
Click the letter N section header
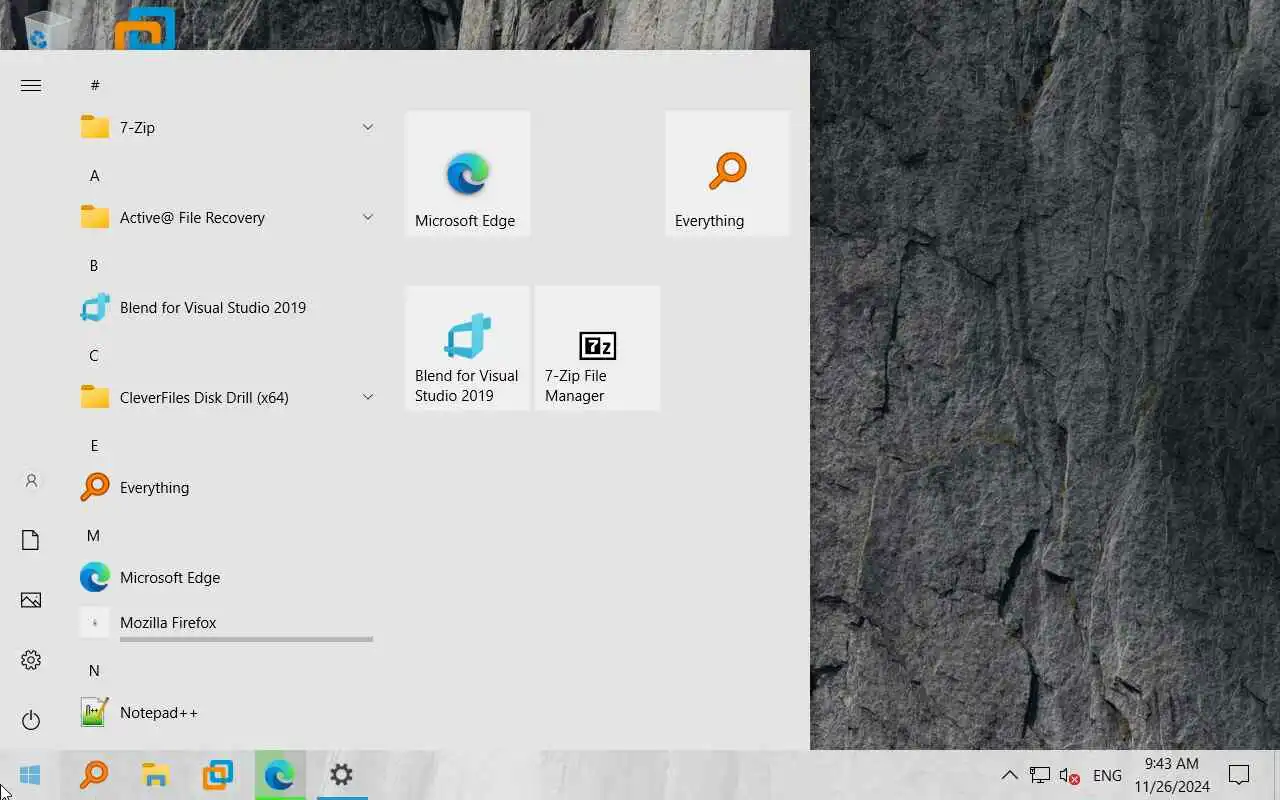[94, 671]
